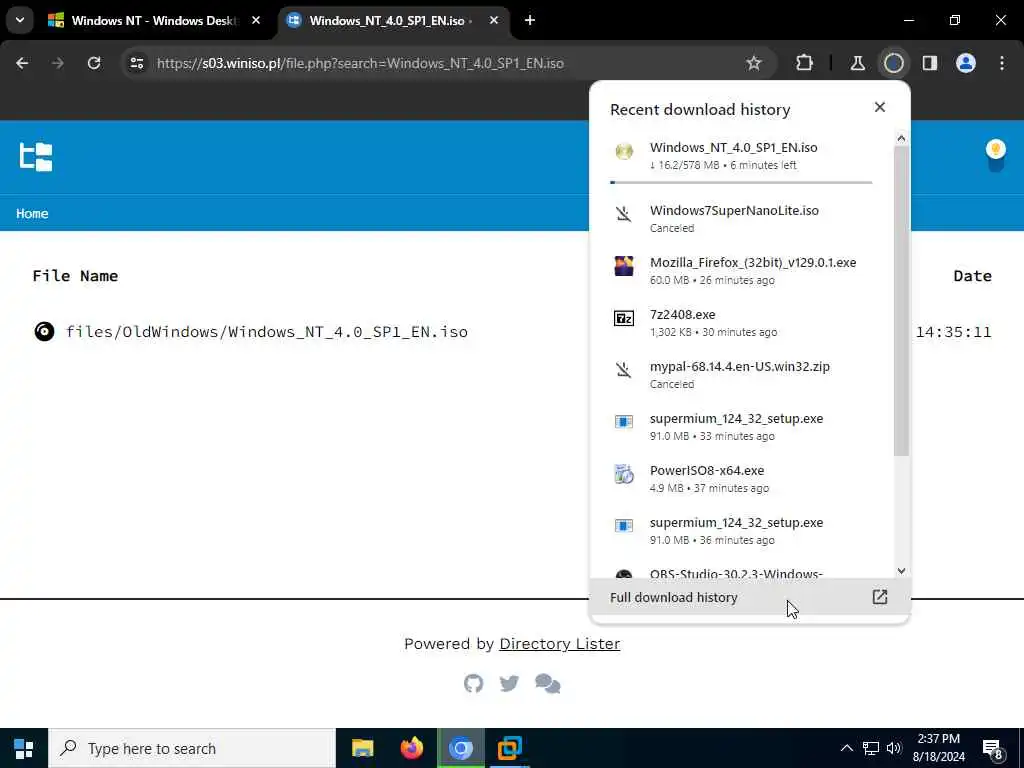Open the GitHub icon in footer
Image resolution: width=1024 pixels, height=768 pixels.
point(473,684)
